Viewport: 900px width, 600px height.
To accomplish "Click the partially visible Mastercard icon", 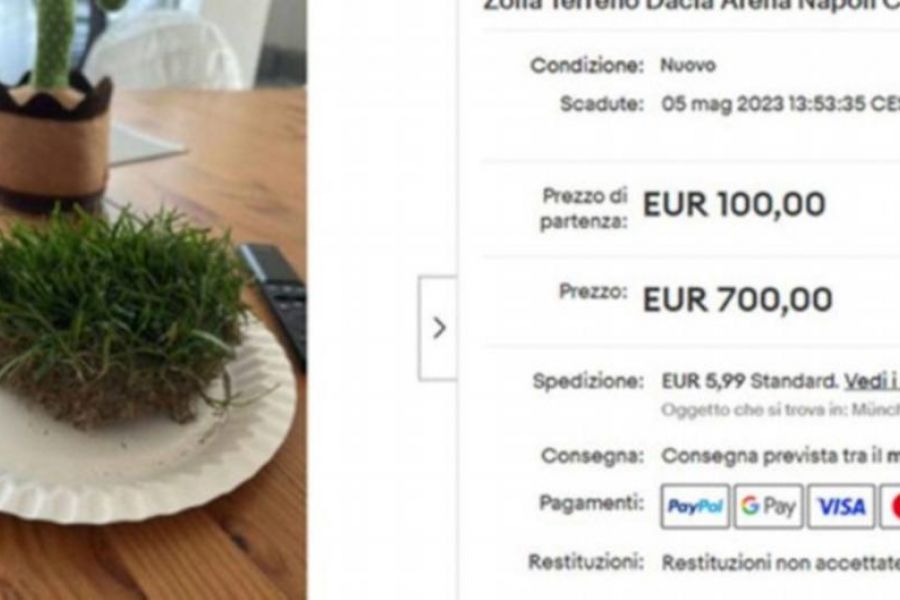I will [890, 506].
